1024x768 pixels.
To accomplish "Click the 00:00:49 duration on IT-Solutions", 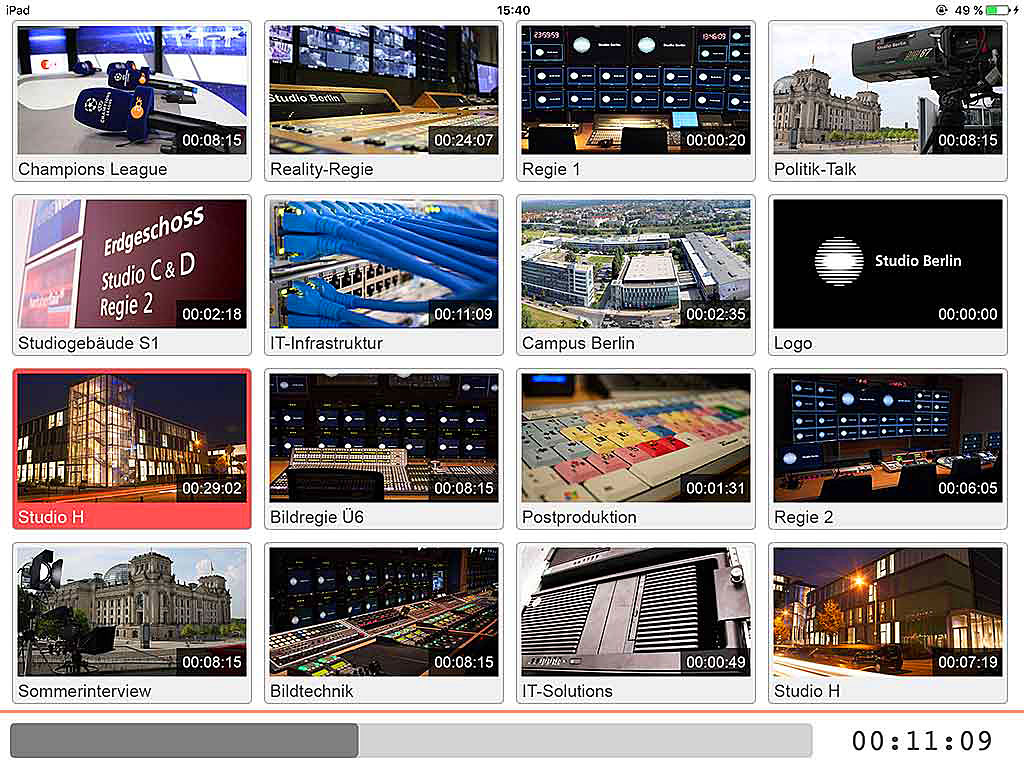I will pos(716,662).
